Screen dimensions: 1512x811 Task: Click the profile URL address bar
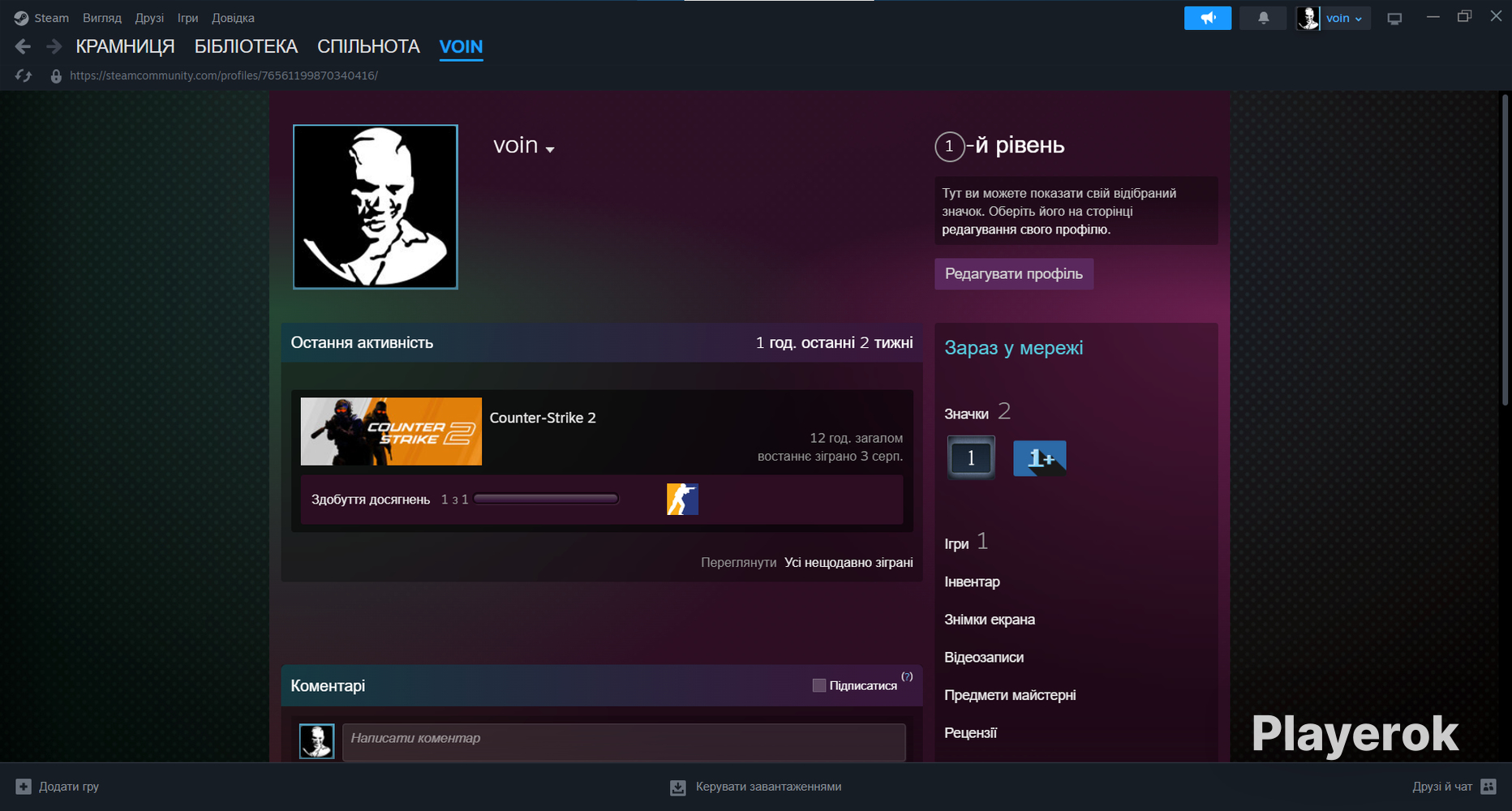pyautogui.click(x=224, y=75)
